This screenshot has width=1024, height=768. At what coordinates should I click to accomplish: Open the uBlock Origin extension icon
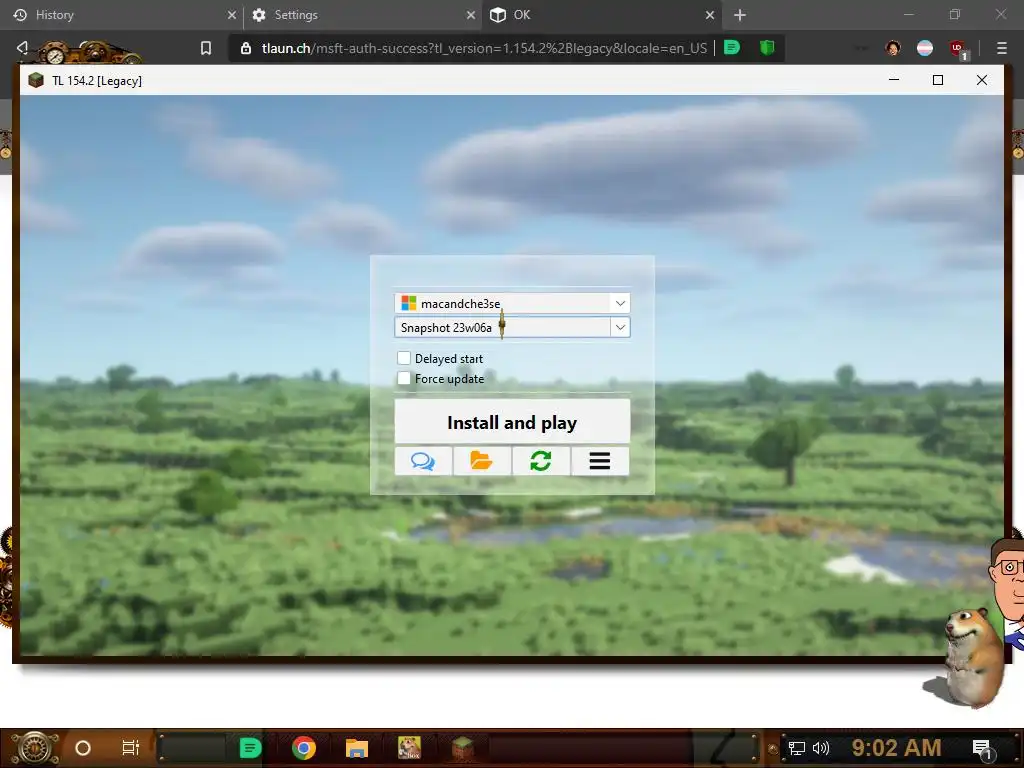(958, 49)
